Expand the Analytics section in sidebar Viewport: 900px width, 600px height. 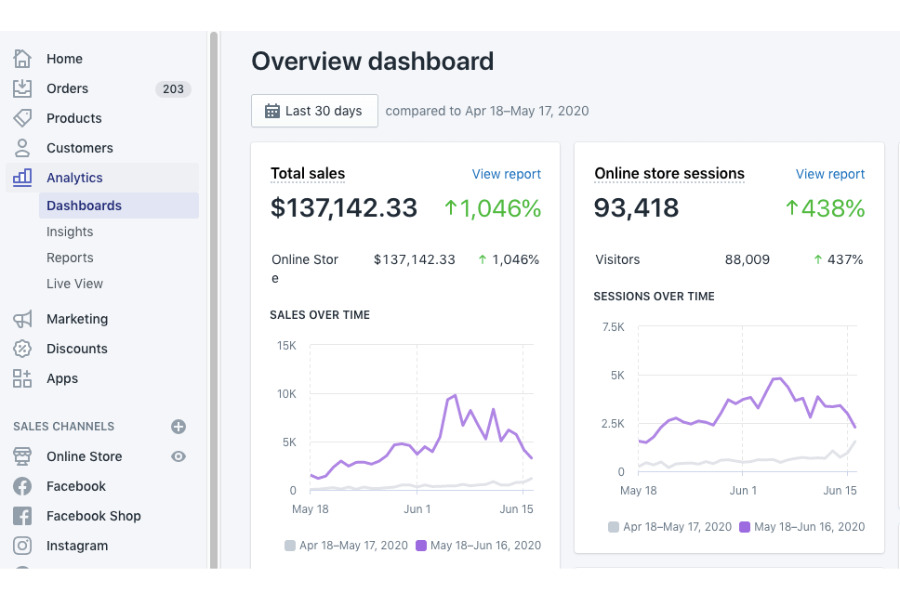(x=74, y=178)
